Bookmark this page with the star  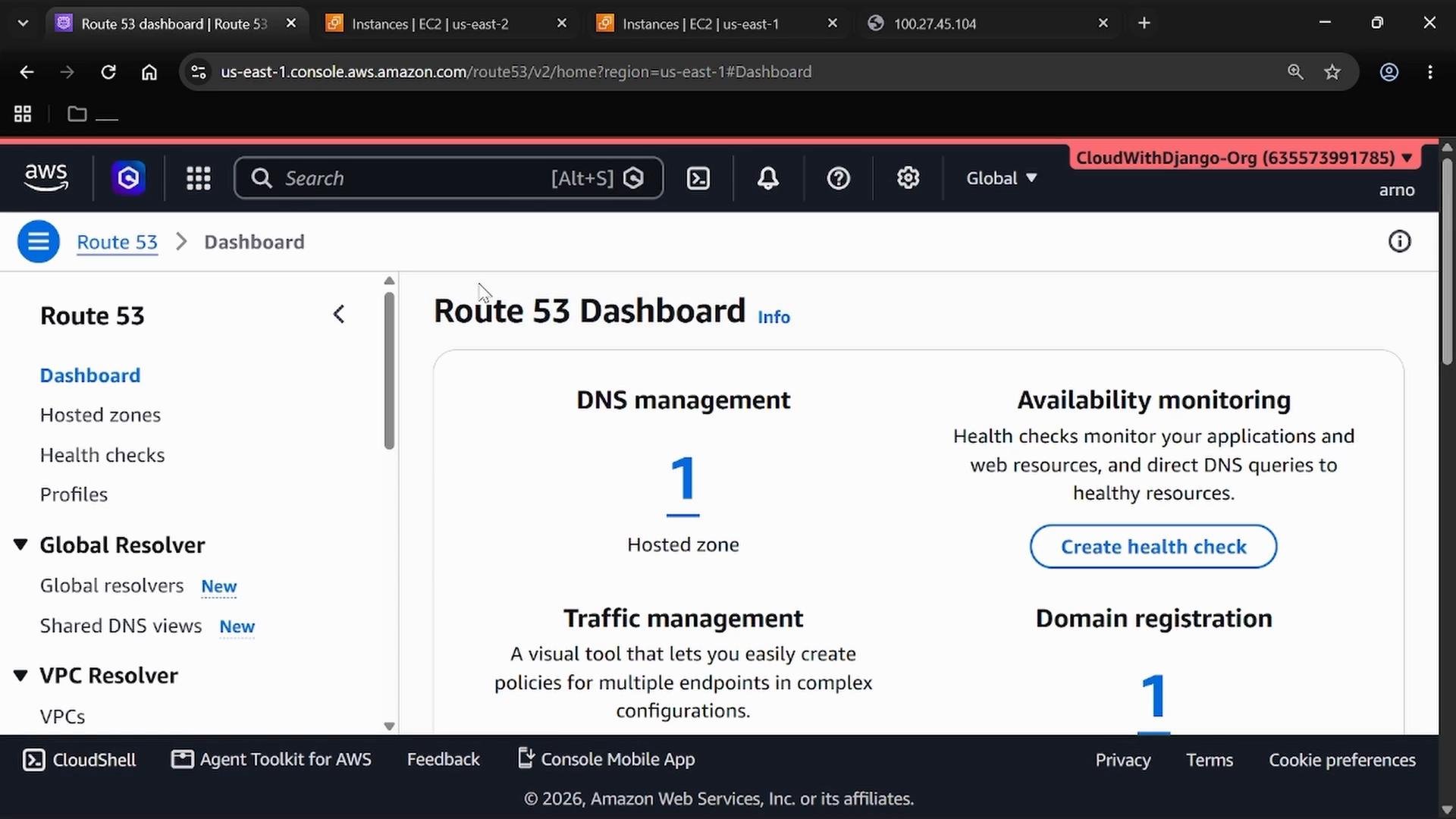[1332, 72]
